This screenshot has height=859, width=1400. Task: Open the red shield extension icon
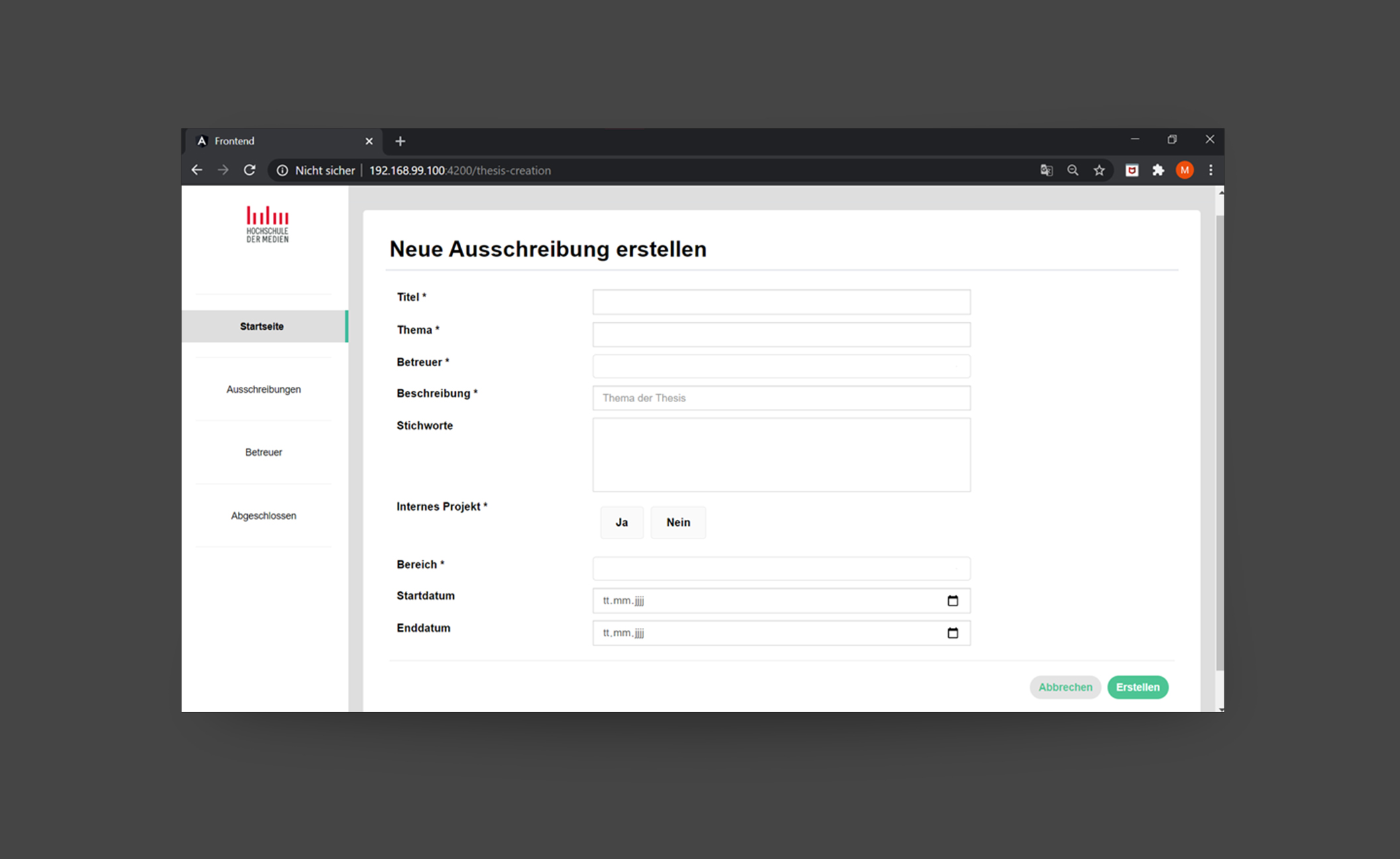click(x=1132, y=170)
